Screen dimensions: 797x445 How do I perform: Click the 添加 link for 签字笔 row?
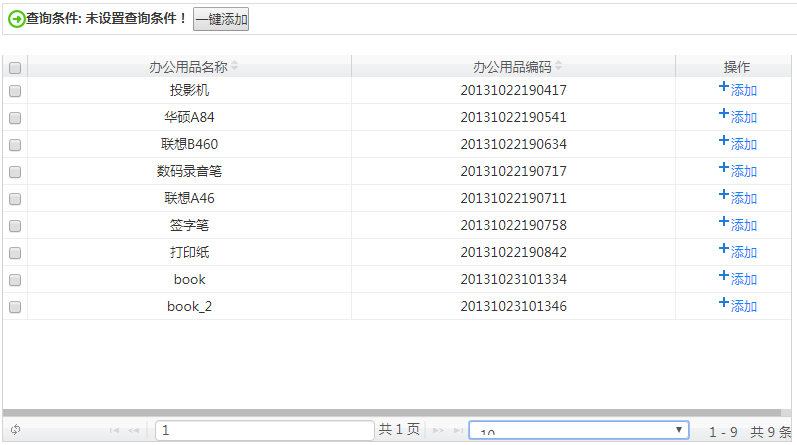coord(744,225)
